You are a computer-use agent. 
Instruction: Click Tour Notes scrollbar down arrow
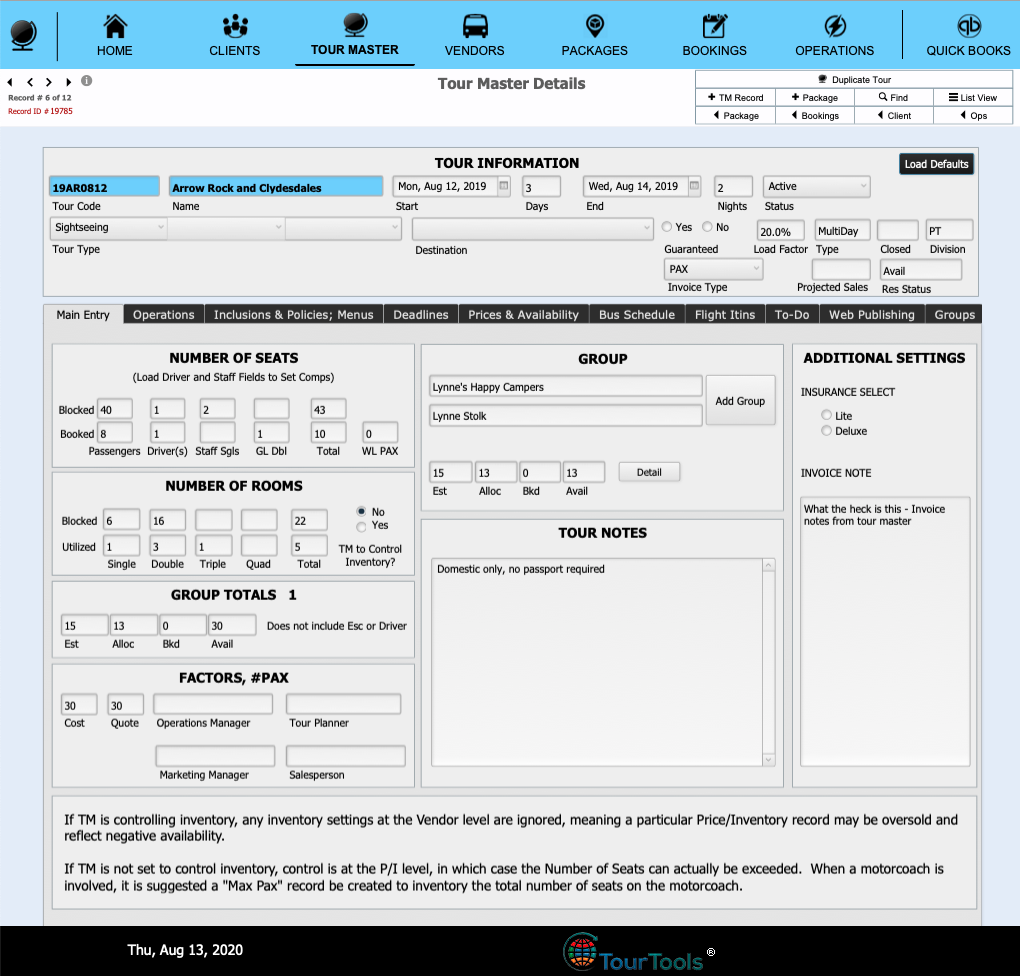[768, 759]
